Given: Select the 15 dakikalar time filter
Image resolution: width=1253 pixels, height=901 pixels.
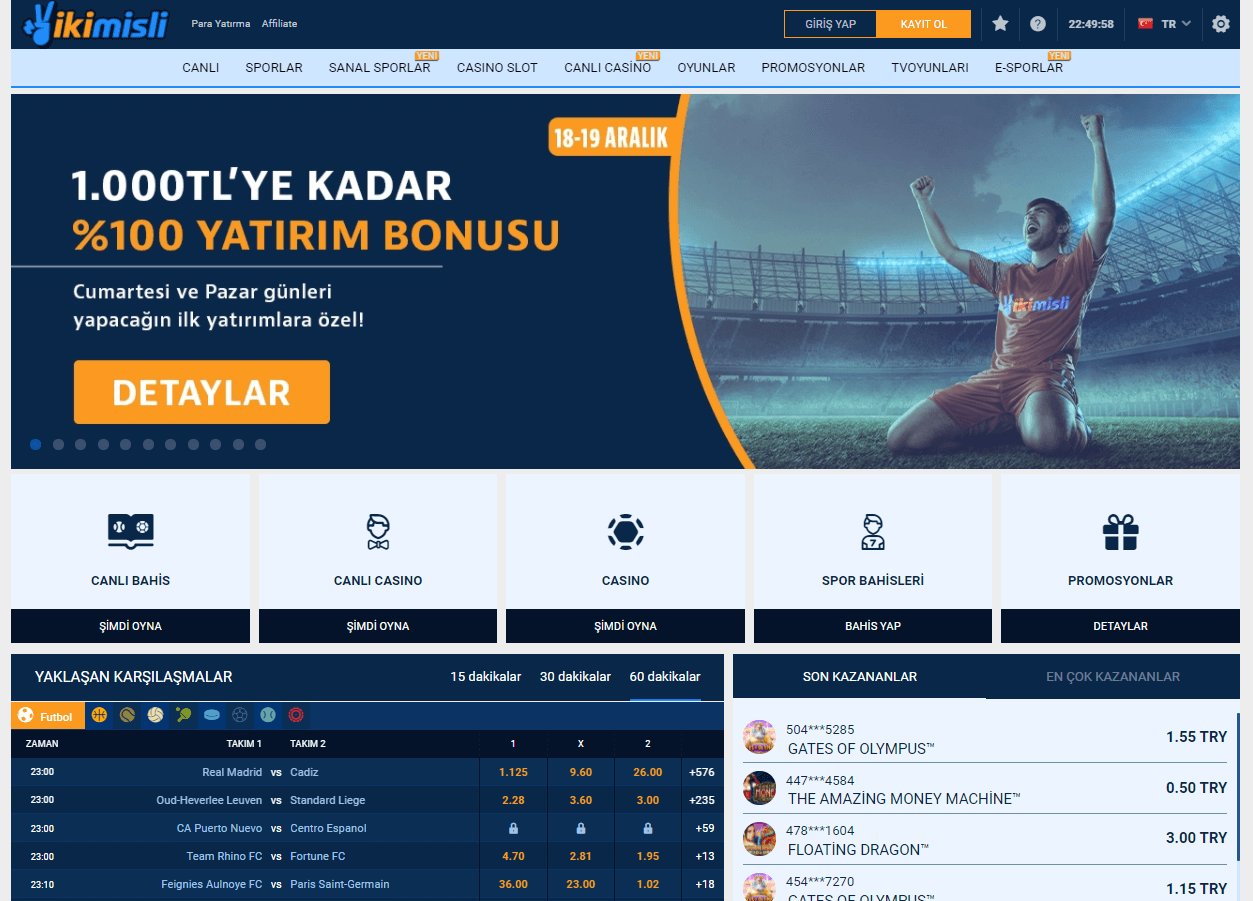Looking at the screenshot, I should (x=485, y=677).
